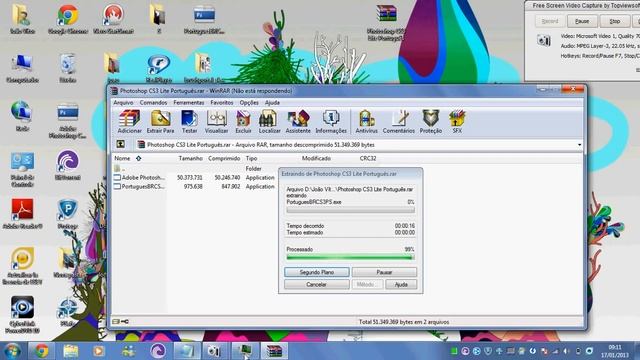
Task: Click the Visualizar toolbar icon
Action: tap(216, 122)
